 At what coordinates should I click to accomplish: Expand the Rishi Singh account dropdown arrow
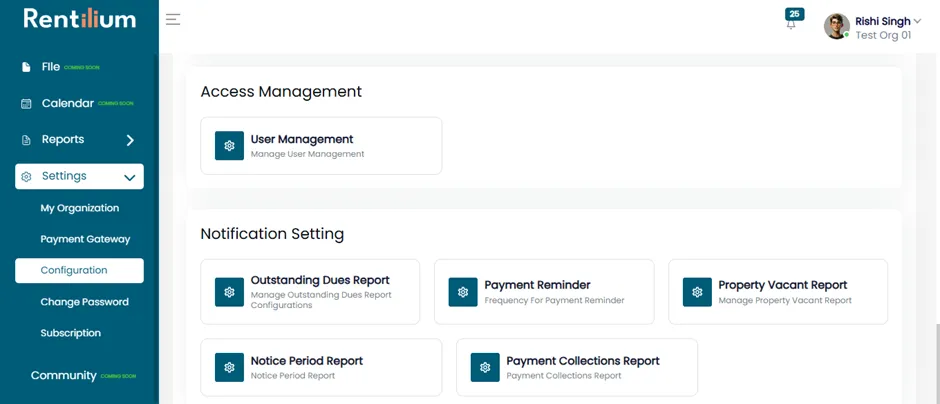917,21
